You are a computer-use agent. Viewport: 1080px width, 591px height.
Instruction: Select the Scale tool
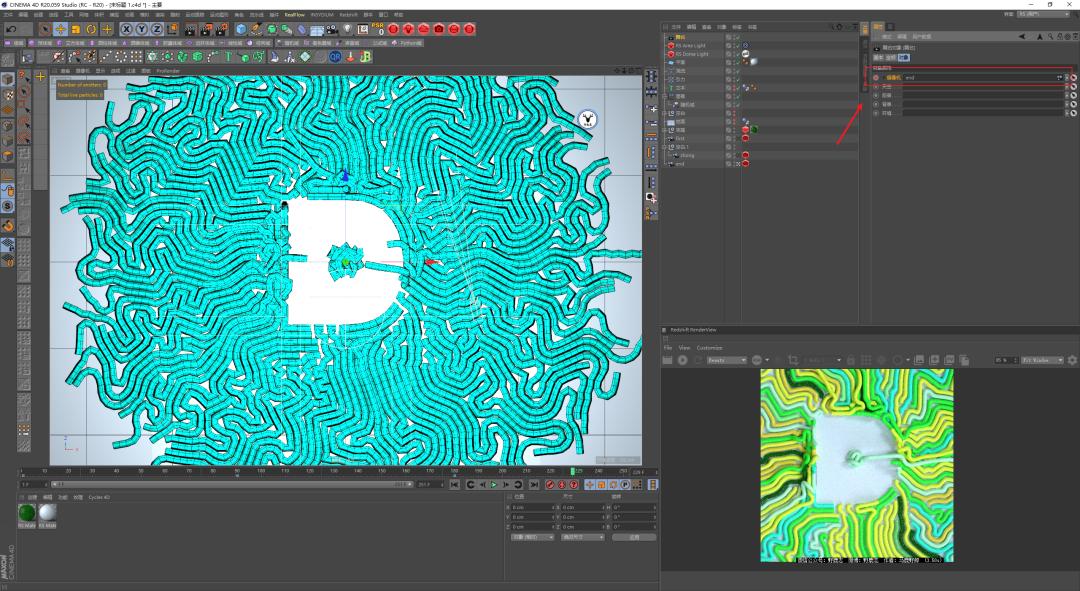(74, 29)
